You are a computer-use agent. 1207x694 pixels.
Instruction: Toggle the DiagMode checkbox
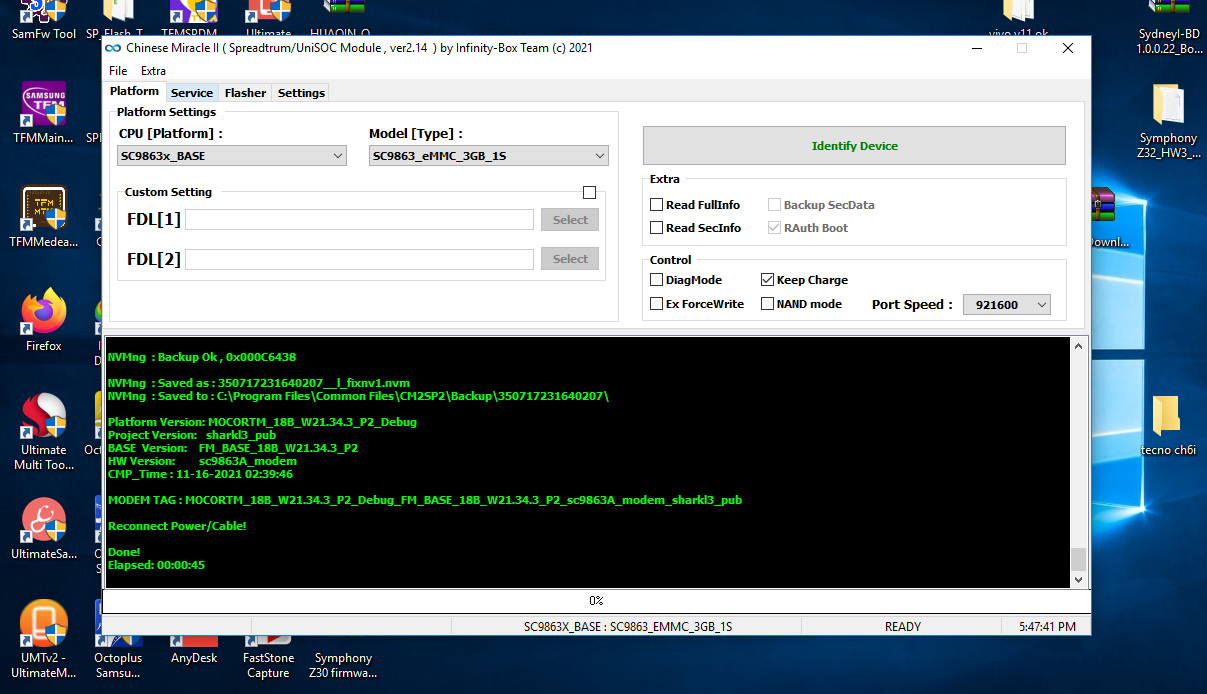657,280
